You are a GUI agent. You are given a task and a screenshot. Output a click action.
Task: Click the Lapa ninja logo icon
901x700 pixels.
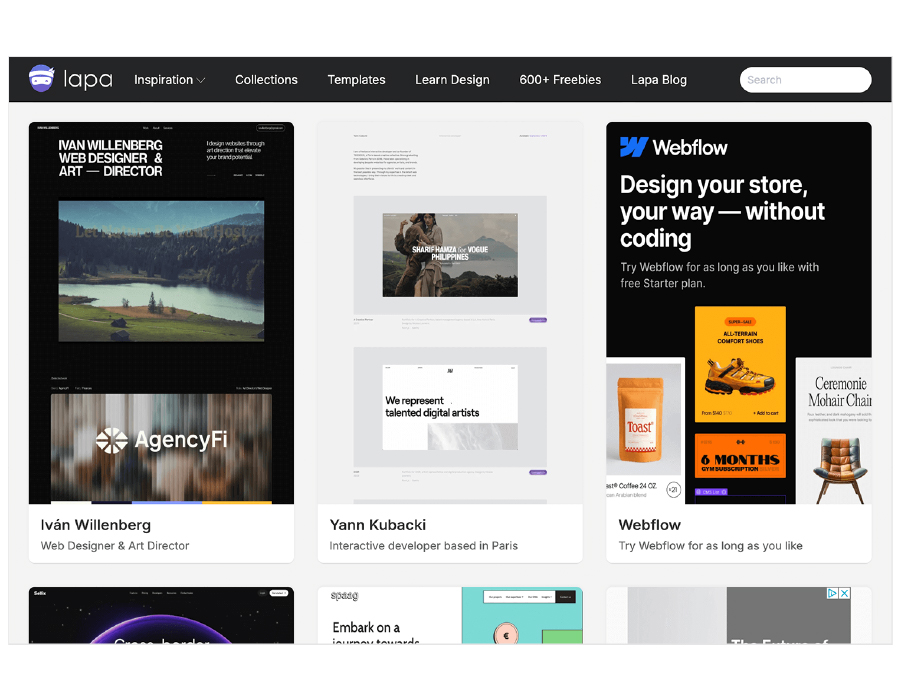[41, 79]
